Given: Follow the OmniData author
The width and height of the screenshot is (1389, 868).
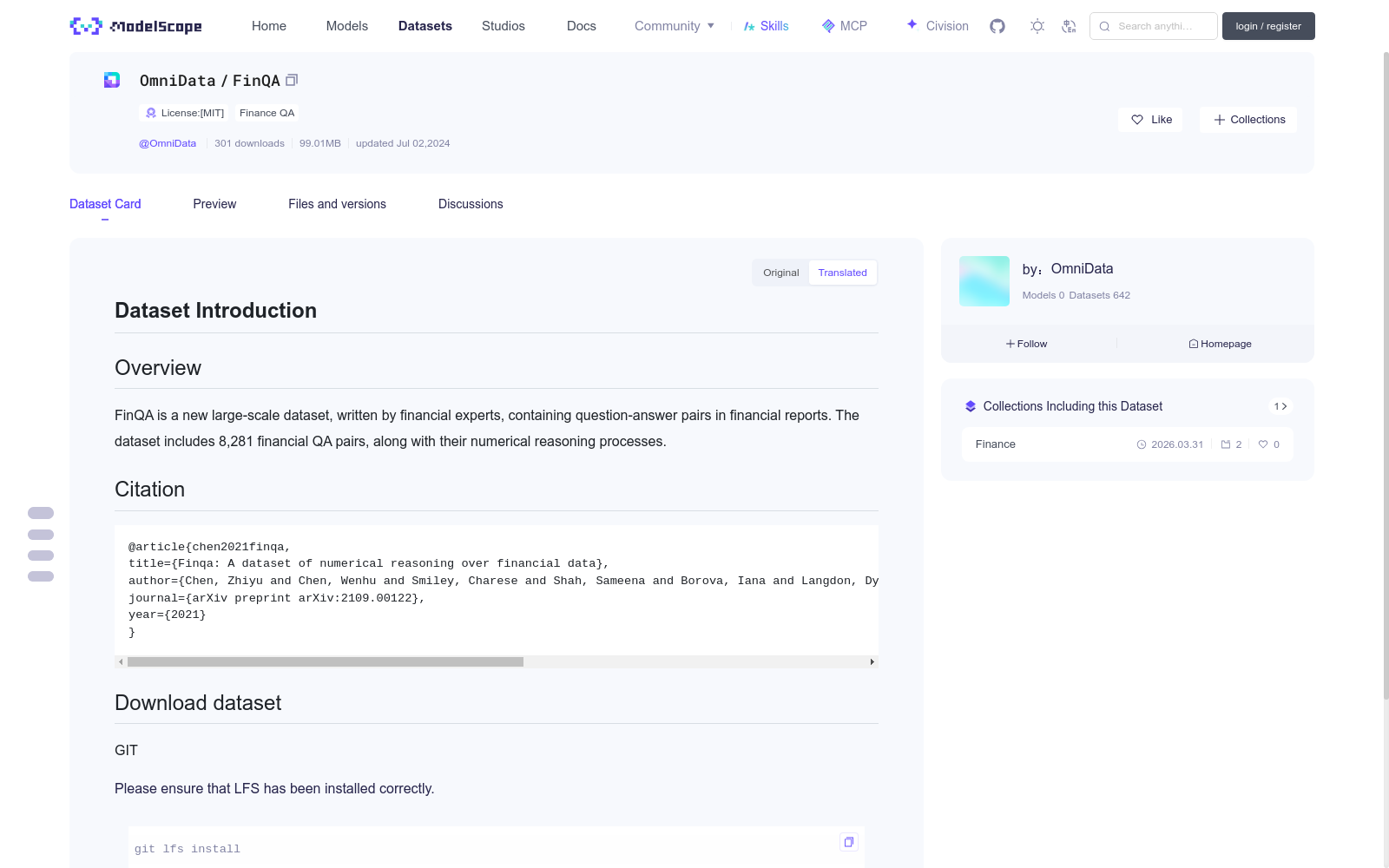Looking at the screenshot, I should click(1027, 344).
